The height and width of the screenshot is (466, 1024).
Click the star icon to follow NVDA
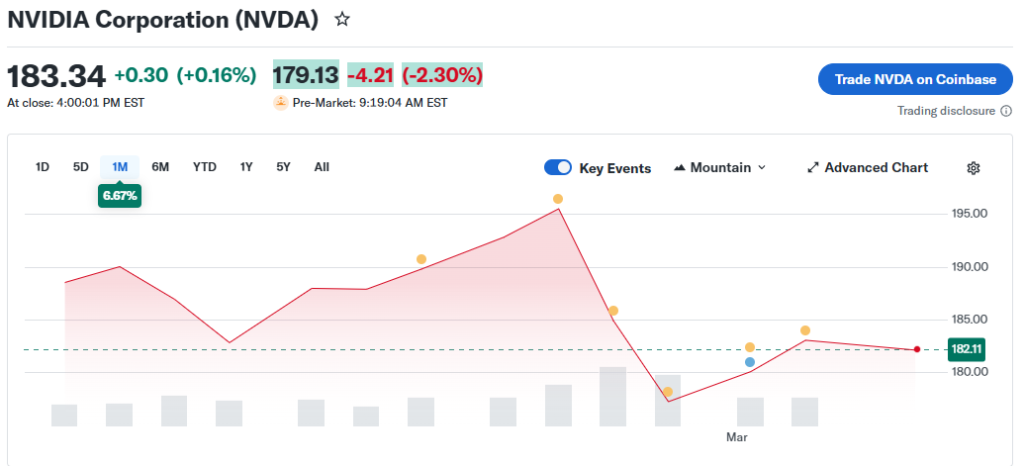342,19
